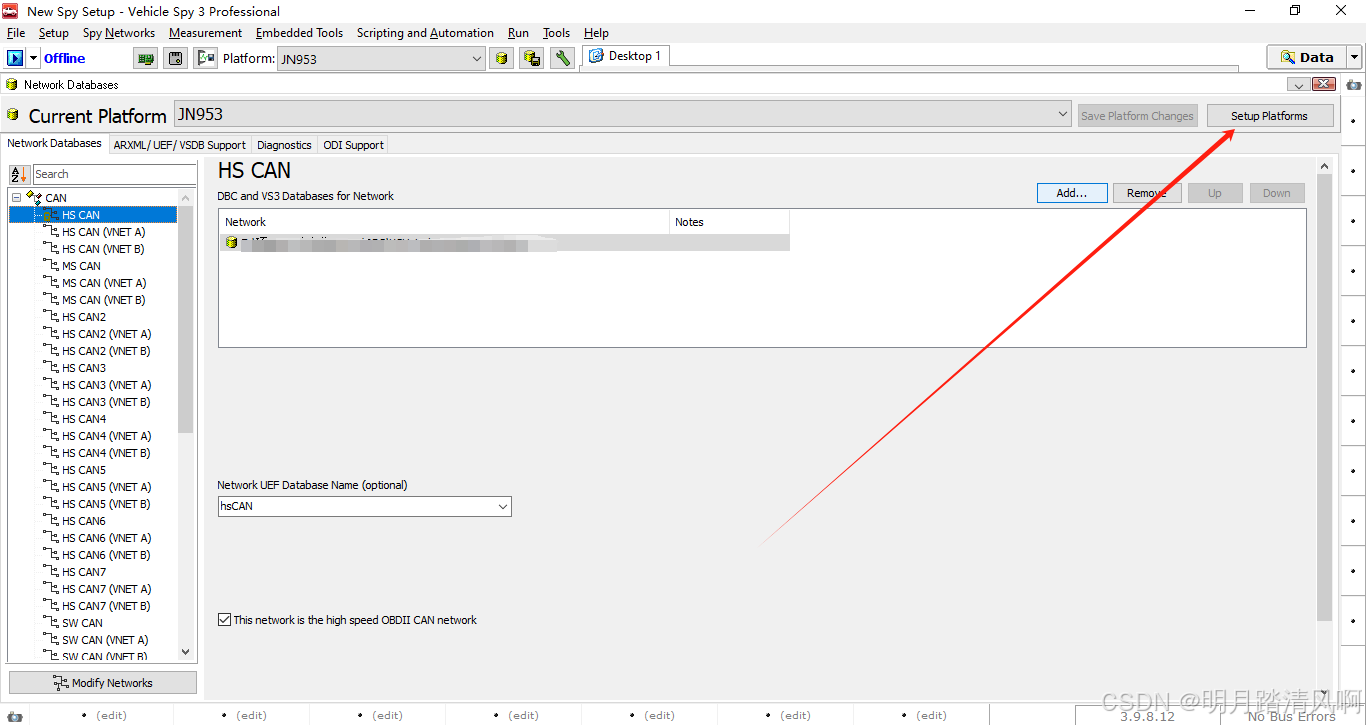Open the Embedded Tools menu
1366x725 pixels.
pos(299,33)
